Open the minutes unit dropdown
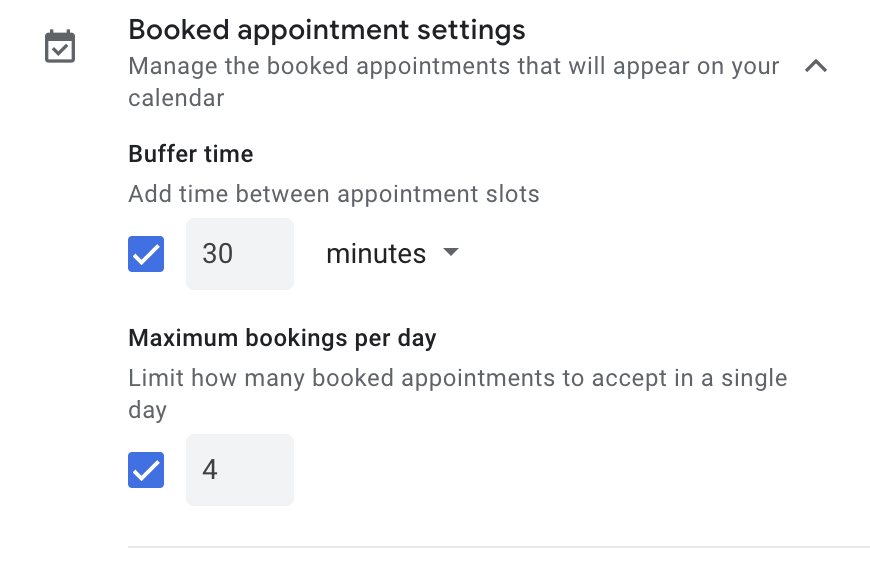This screenshot has height=566, width=870. (x=391, y=254)
